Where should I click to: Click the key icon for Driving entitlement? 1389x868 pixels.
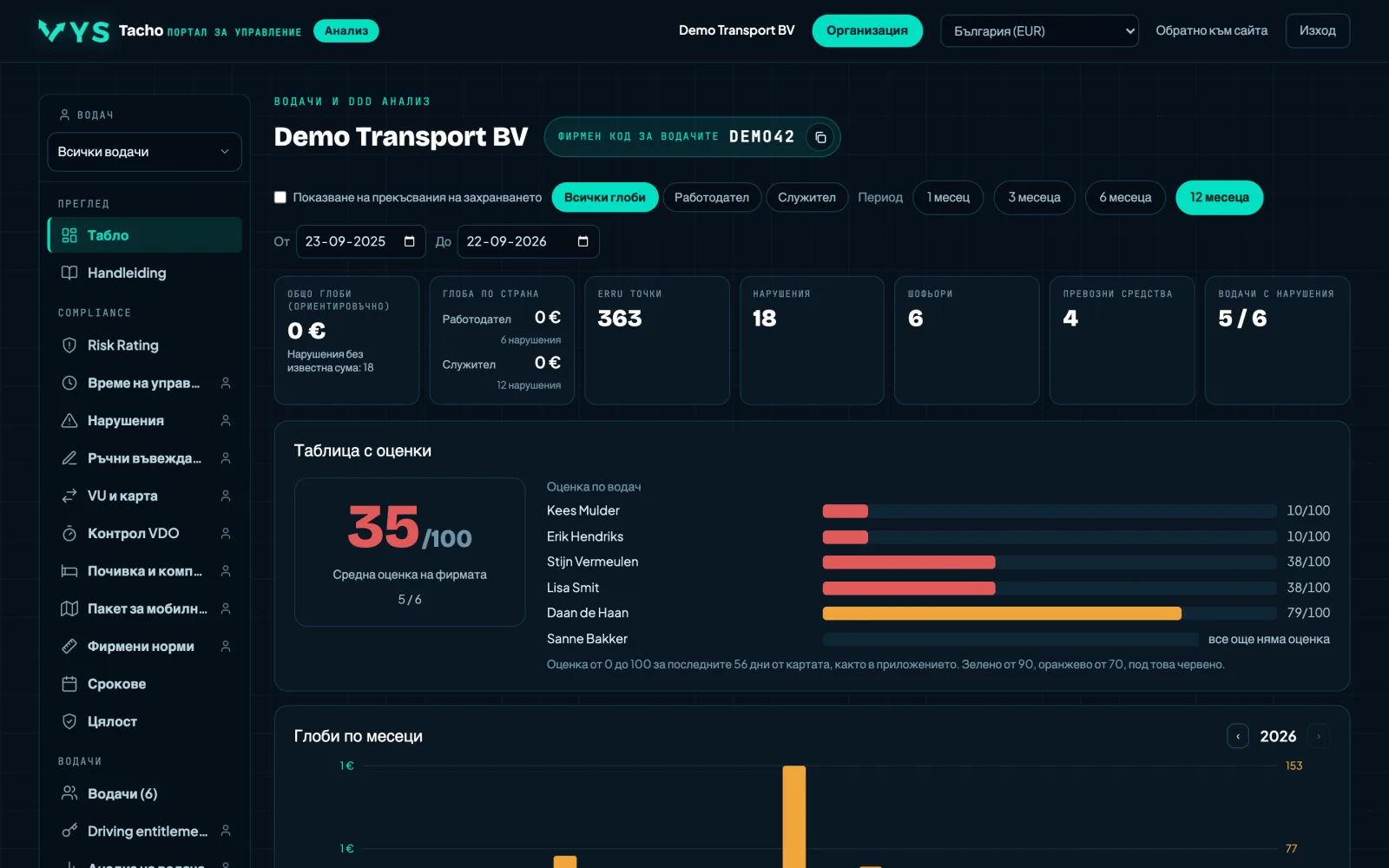click(69, 831)
